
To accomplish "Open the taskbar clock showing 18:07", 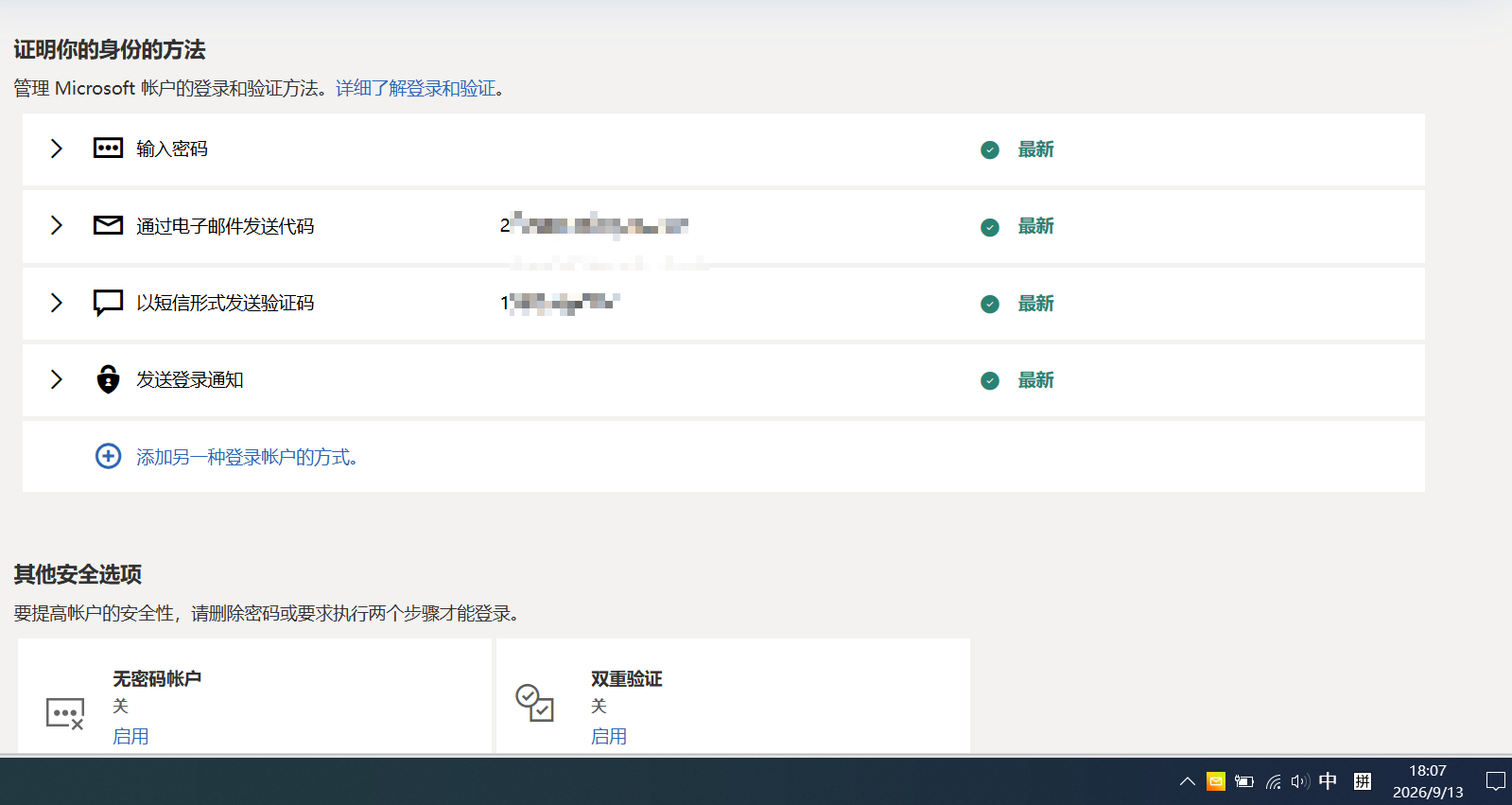I will pyautogui.click(x=1428, y=781).
